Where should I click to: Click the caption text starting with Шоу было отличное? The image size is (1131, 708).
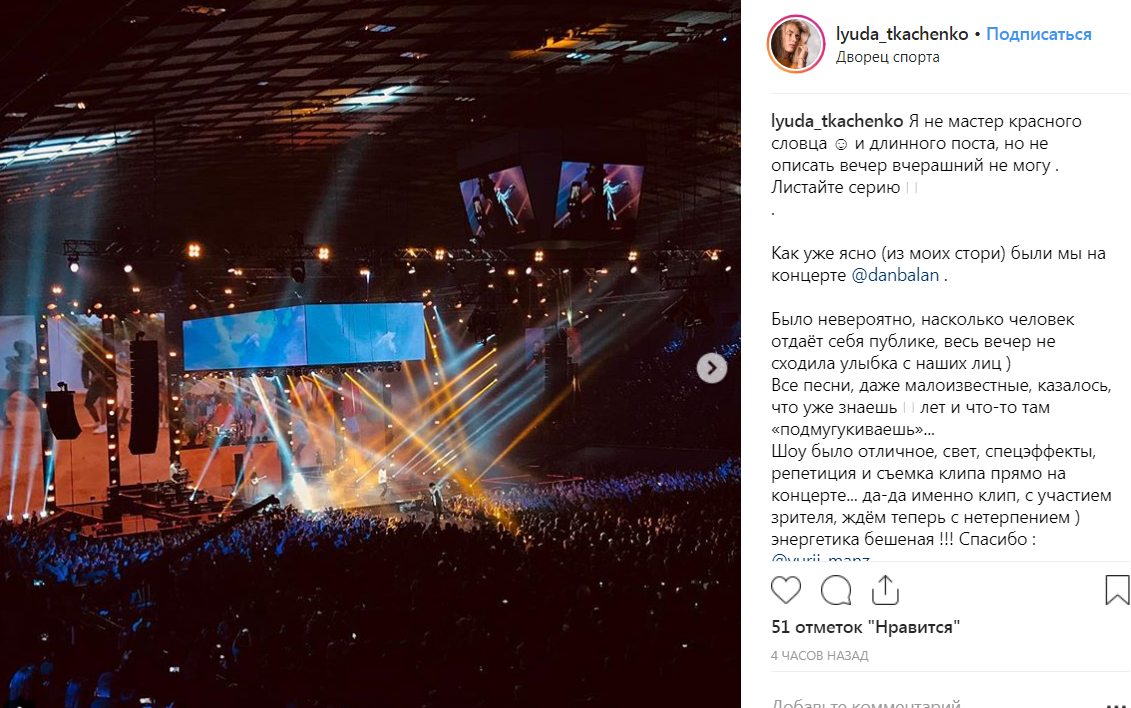click(941, 495)
